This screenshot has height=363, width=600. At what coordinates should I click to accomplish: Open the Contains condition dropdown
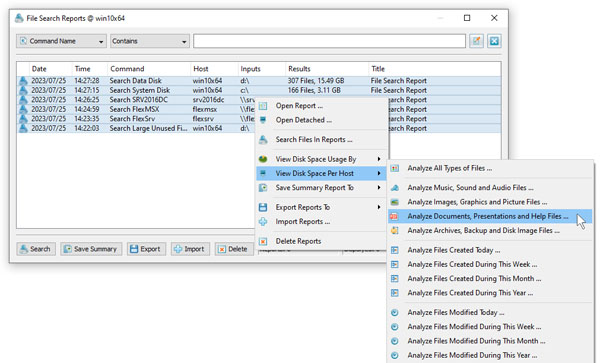[150, 41]
